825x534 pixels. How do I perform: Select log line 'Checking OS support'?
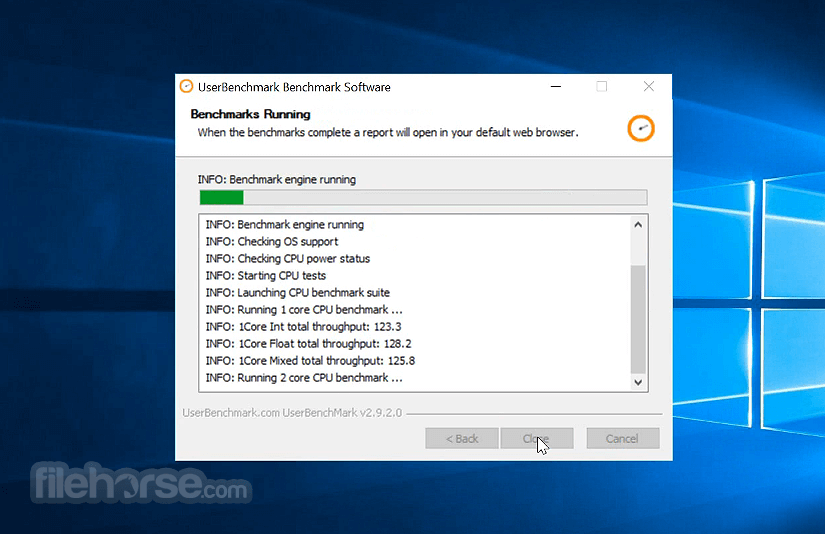tap(271, 241)
